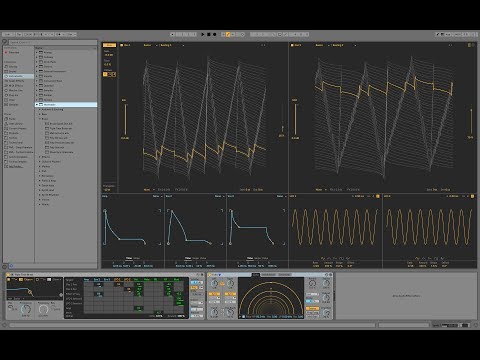
Task: Select the Env 2 column in the modulation matrix
Action: (97, 279)
